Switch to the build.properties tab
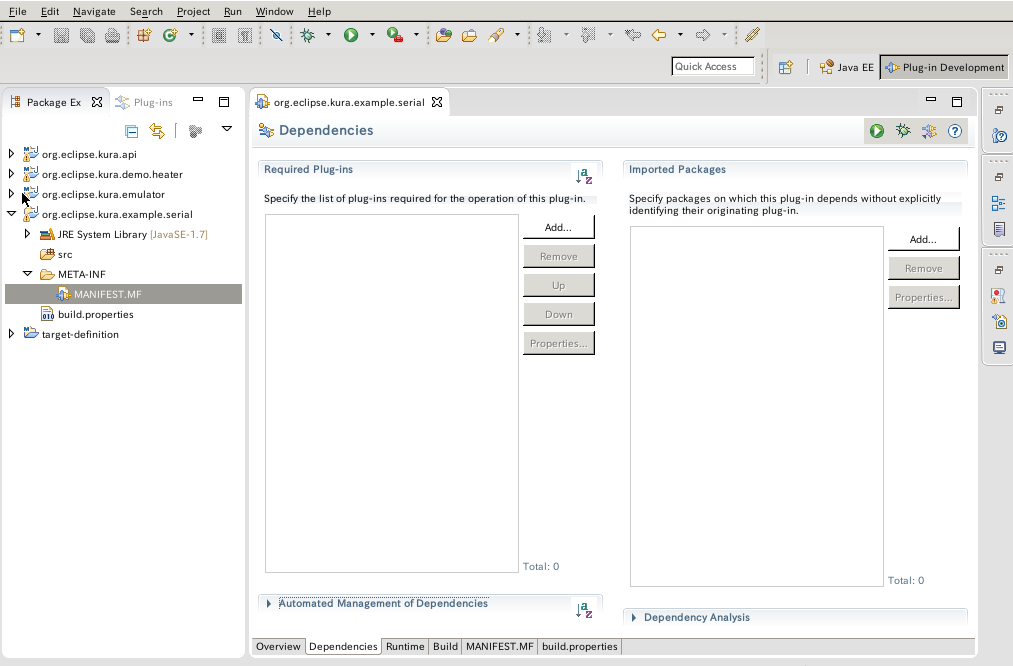 pos(580,647)
